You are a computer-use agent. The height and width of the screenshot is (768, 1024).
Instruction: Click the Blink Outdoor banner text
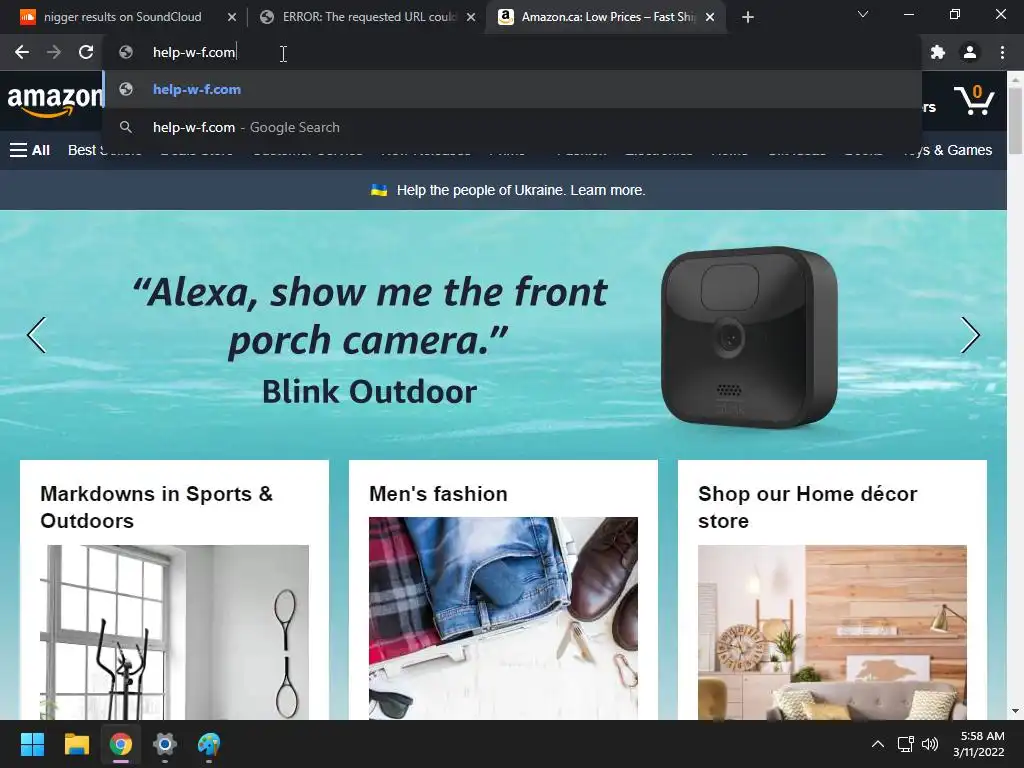[370, 392]
